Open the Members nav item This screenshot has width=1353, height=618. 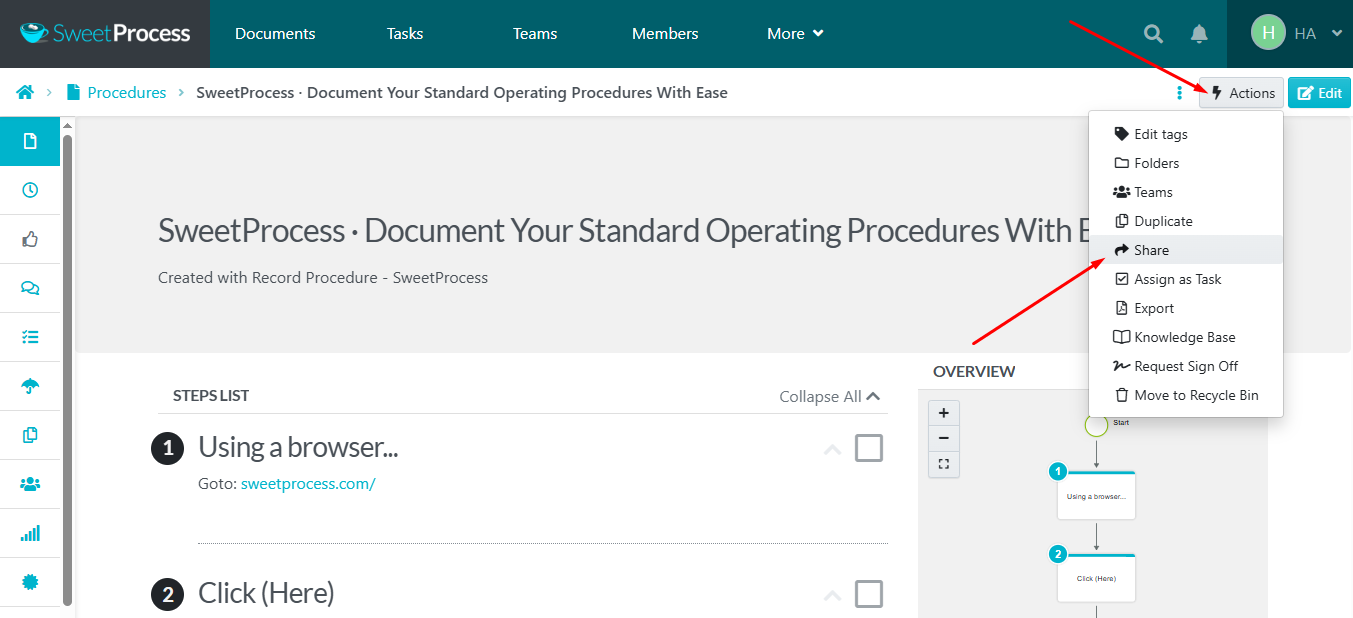point(665,34)
